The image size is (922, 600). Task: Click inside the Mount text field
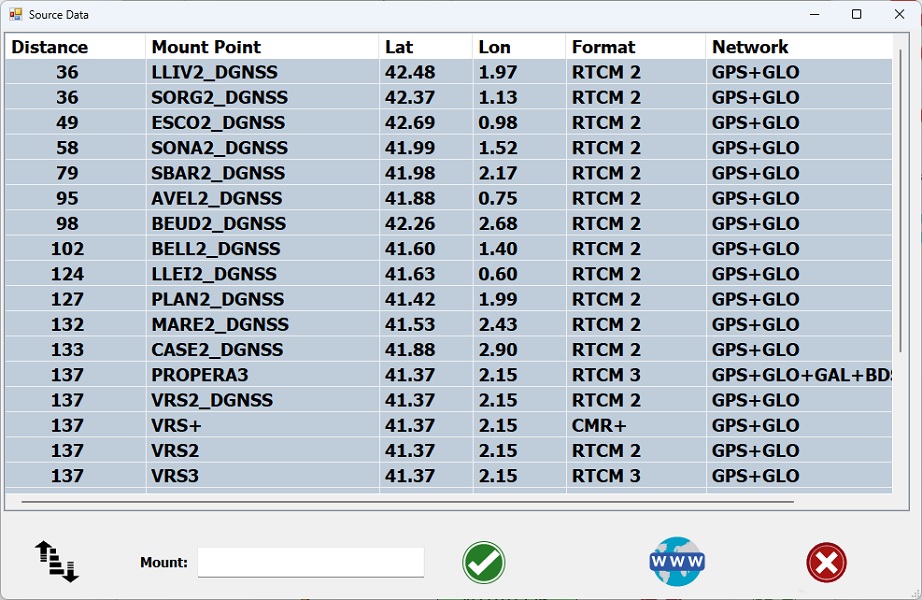310,562
